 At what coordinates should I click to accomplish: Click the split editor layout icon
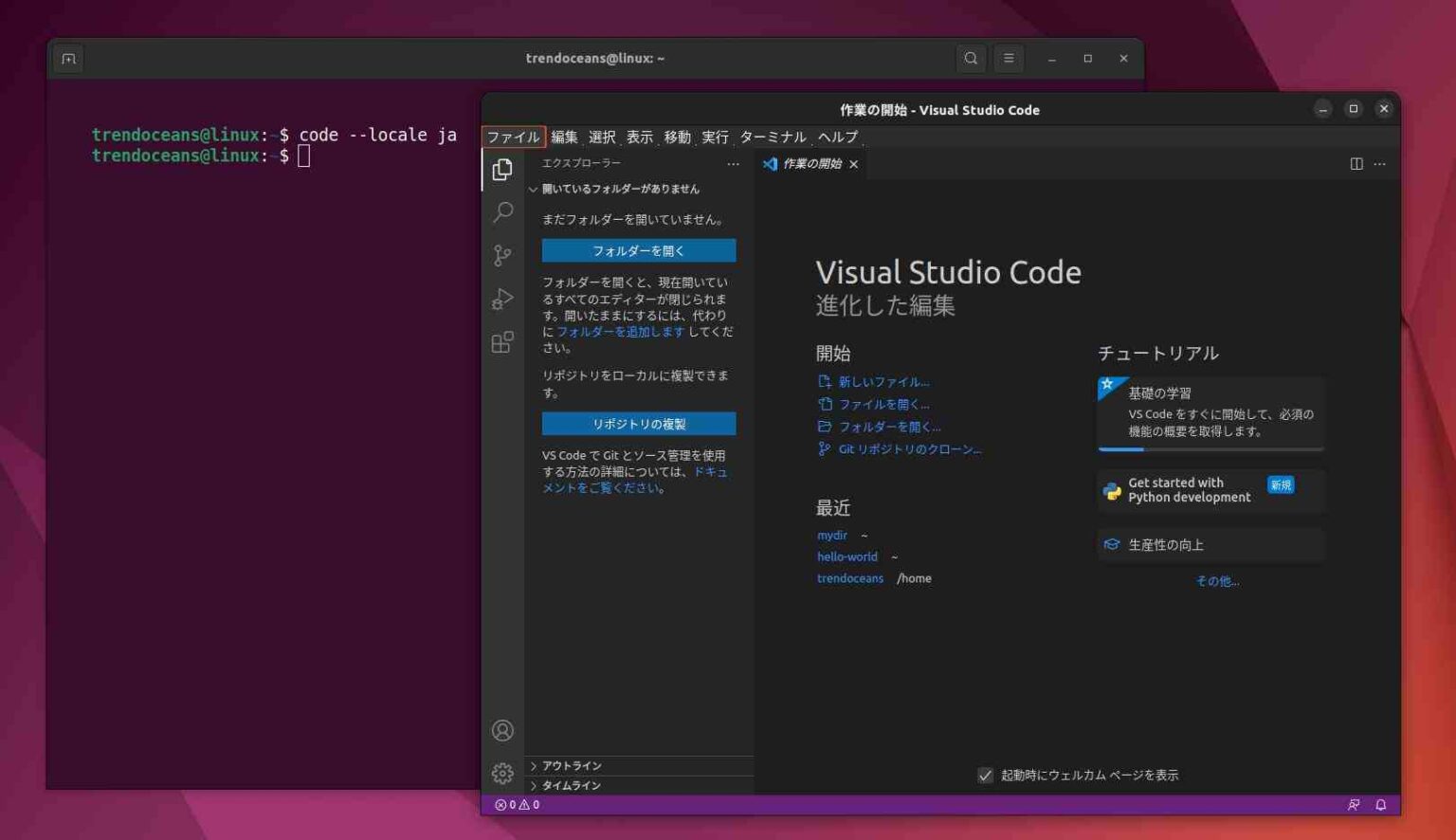point(1356,163)
